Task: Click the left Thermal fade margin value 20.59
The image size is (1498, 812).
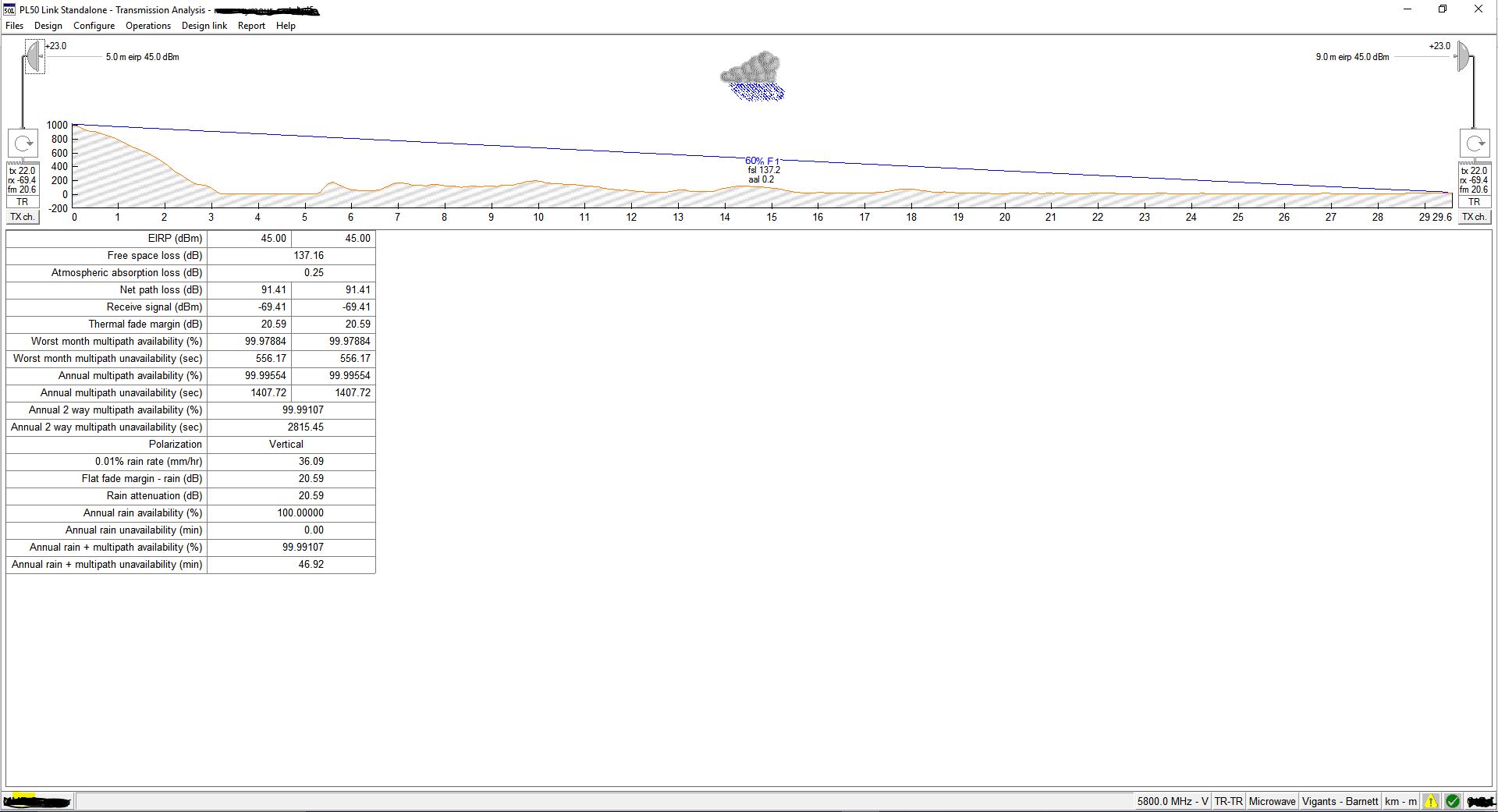Action: (274, 324)
